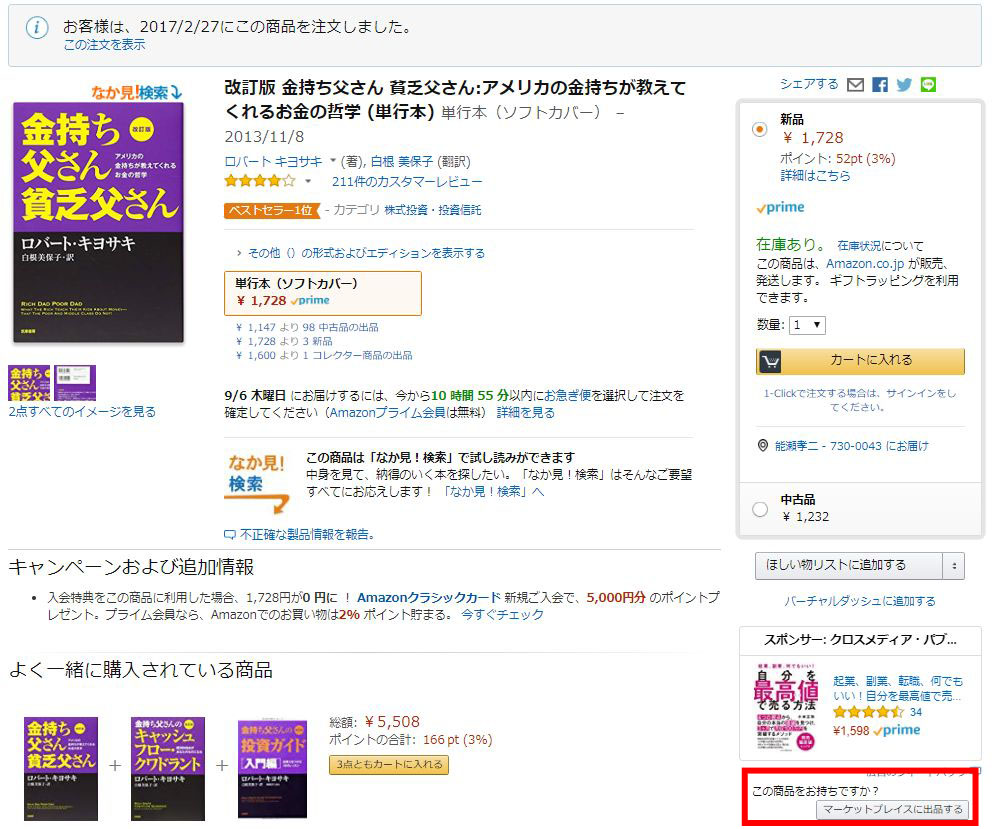Click マーケットプレイスに出品する button
The width and height of the screenshot is (992, 829).
coord(893,809)
